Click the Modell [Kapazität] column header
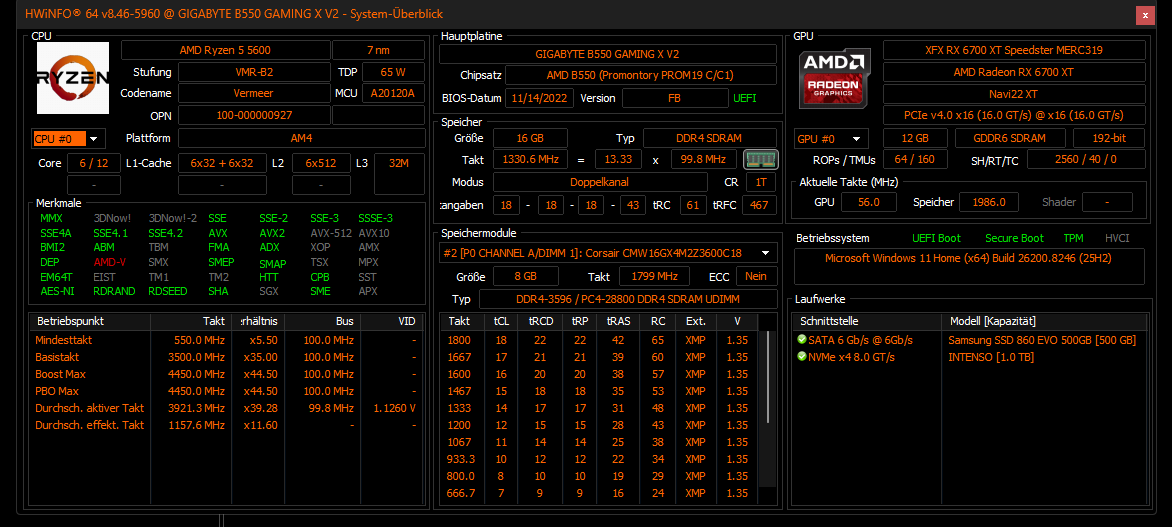The width and height of the screenshot is (1172, 527). 1043,321
